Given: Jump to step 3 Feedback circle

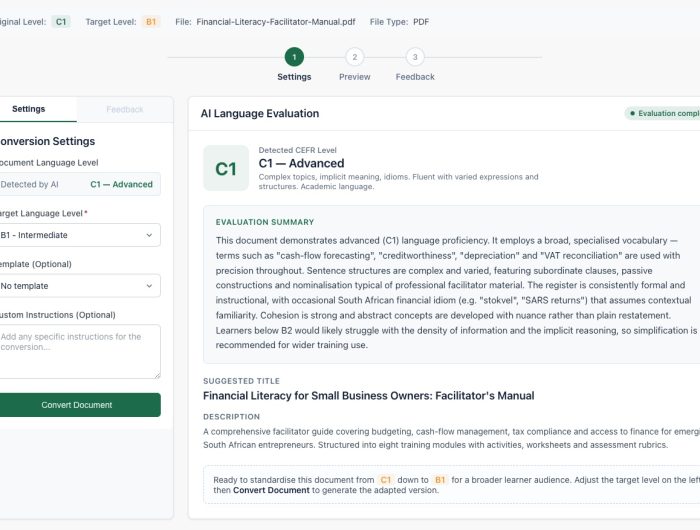Looking at the screenshot, I should click(415, 57).
